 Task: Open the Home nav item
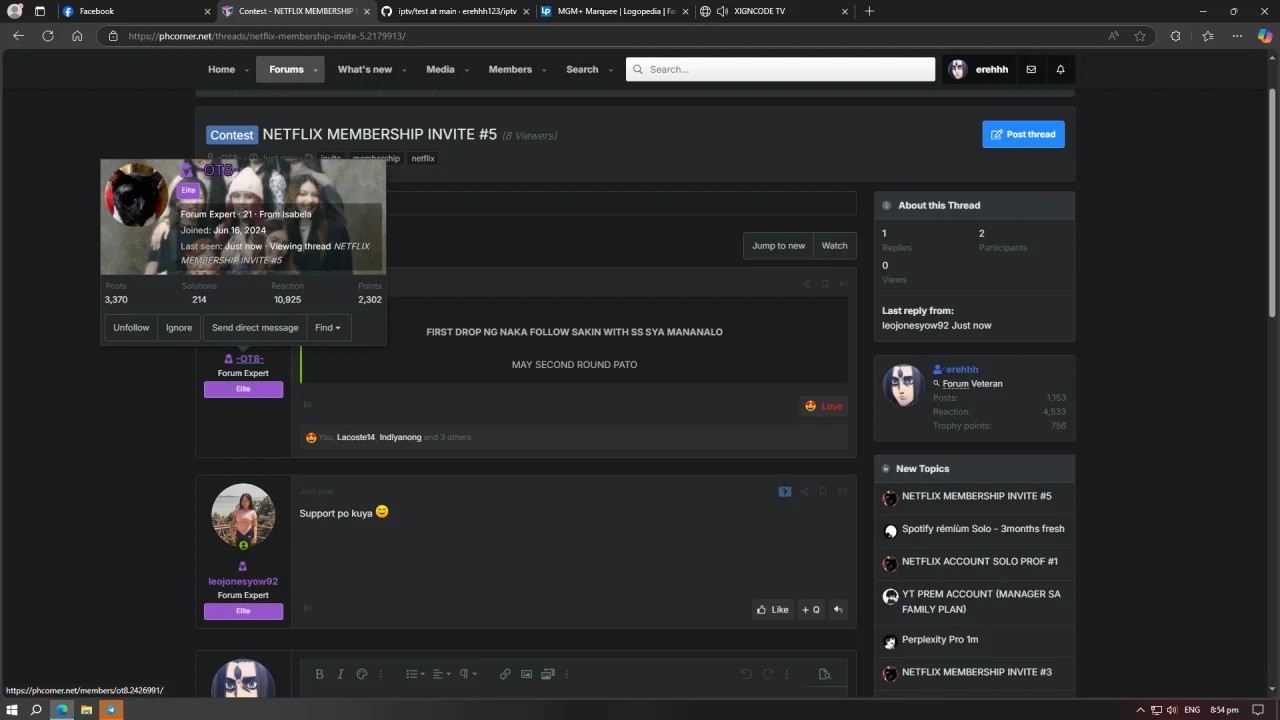tap(221, 69)
